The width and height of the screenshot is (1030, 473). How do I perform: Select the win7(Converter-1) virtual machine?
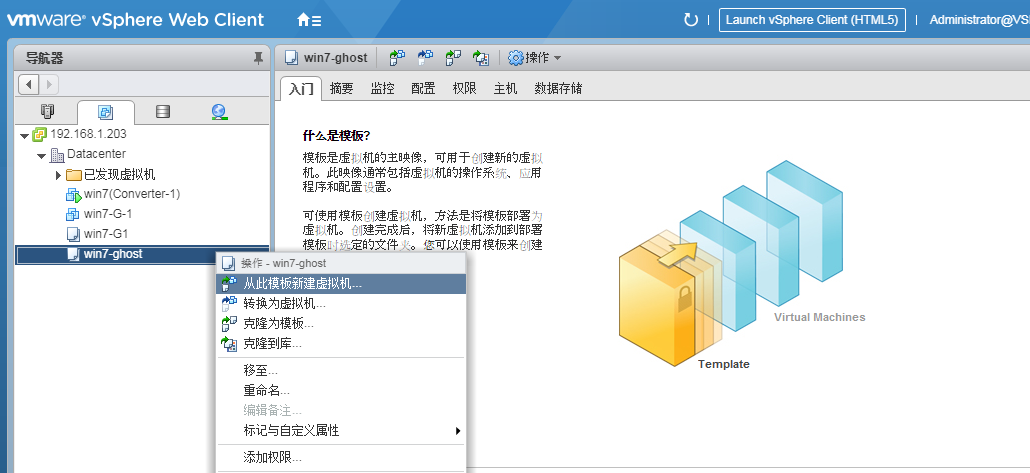click(131, 194)
